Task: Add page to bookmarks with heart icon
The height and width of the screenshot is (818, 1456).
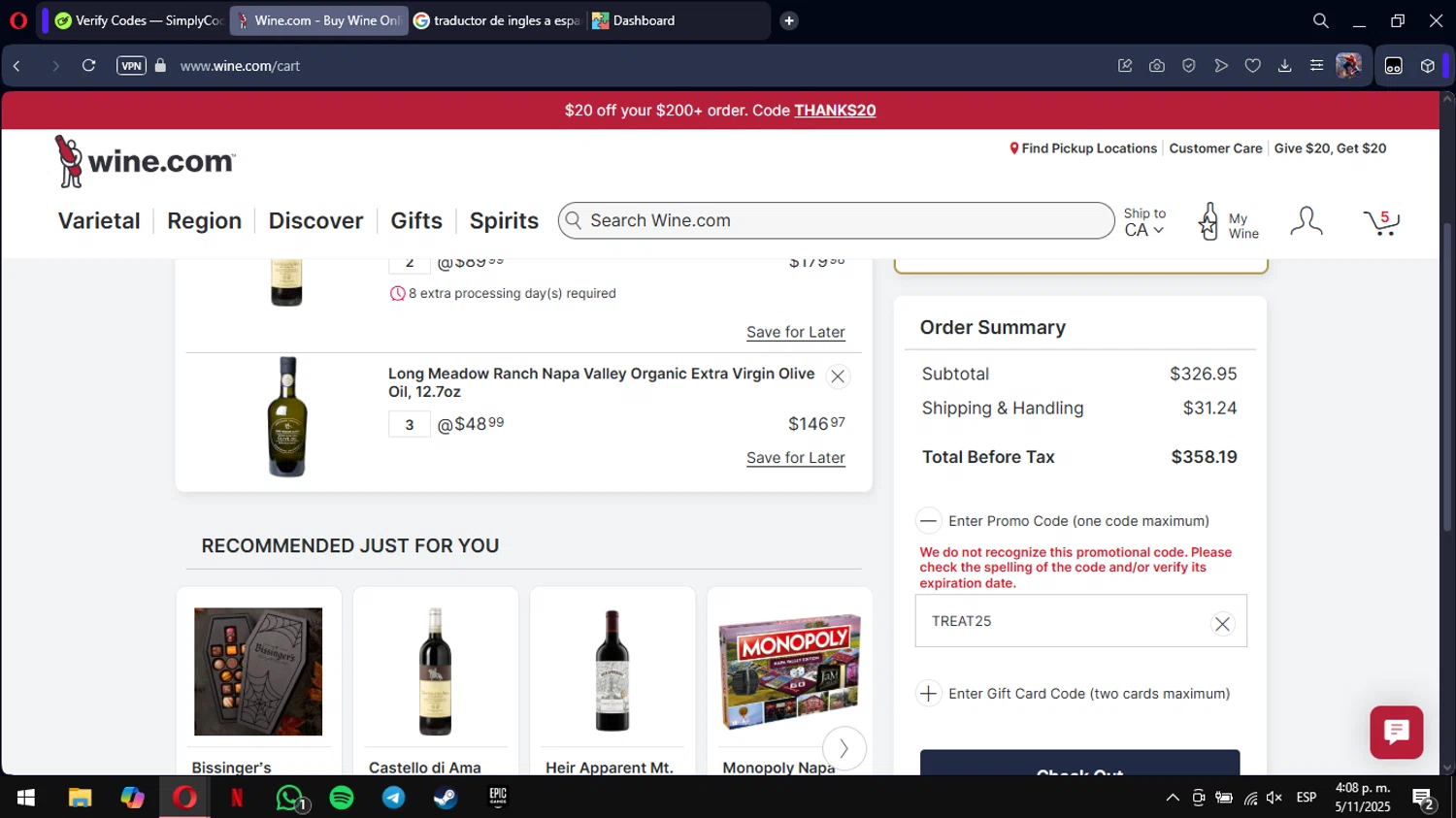Action: point(1253,66)
